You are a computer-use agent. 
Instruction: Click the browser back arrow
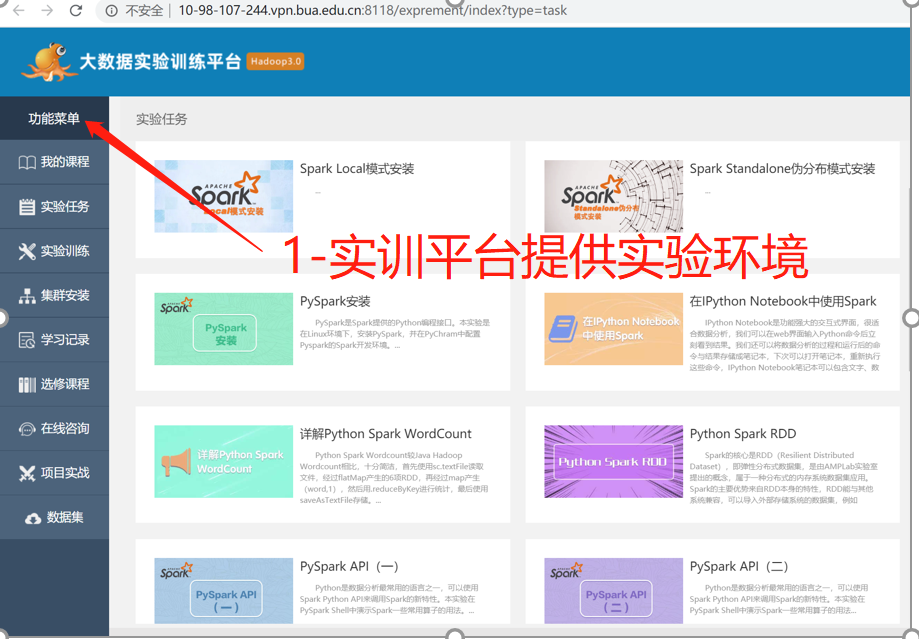[x=19, y=11]
